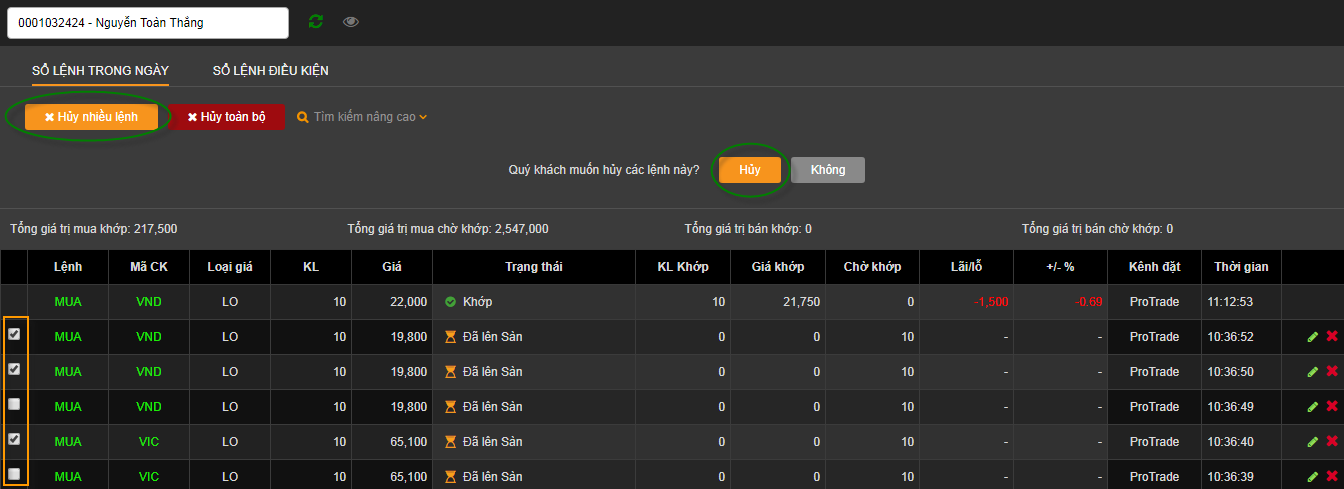Expand the Tìm kiếm nâng cao dropdown
The width and height of the screenshot is (1344, 489).
tap(363, 117)
